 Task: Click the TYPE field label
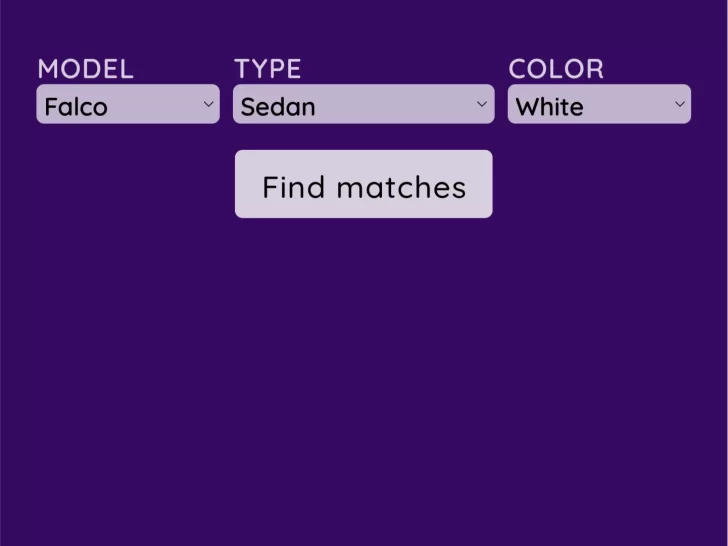268,69
